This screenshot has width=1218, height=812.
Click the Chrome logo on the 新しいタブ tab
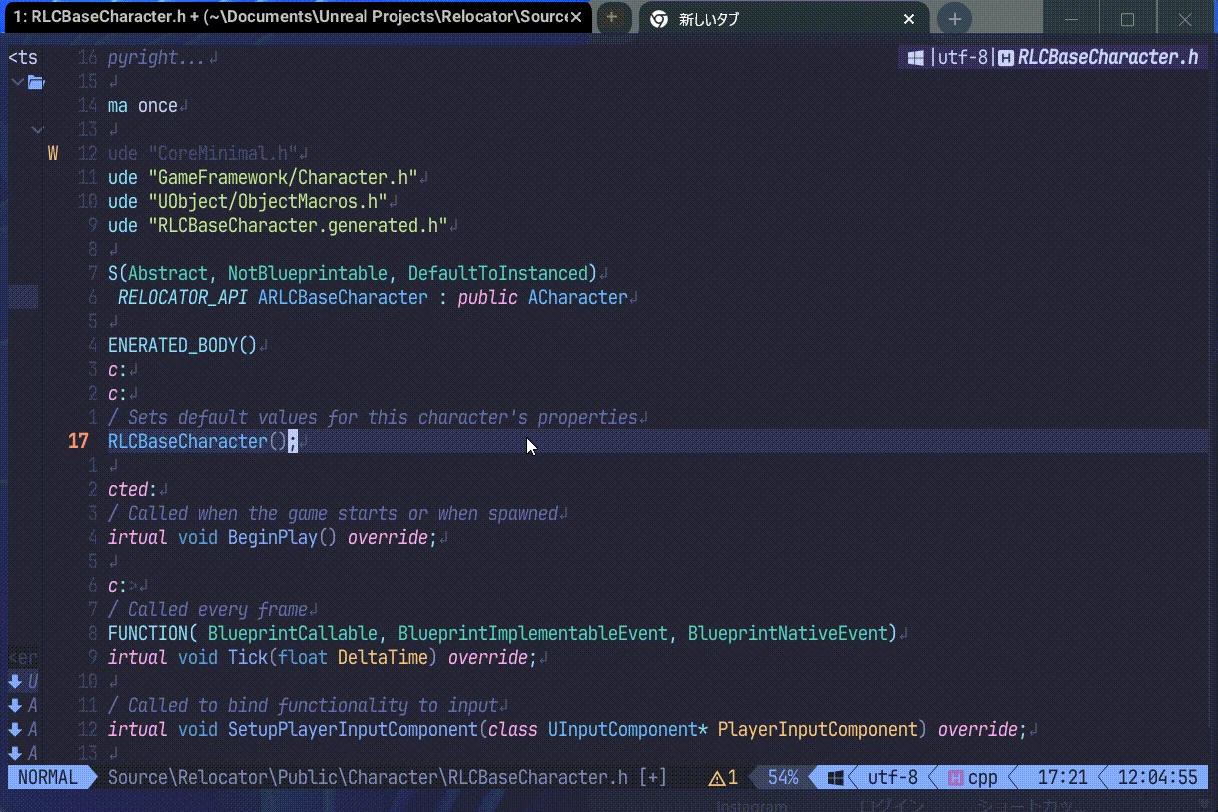coord(659,18)
